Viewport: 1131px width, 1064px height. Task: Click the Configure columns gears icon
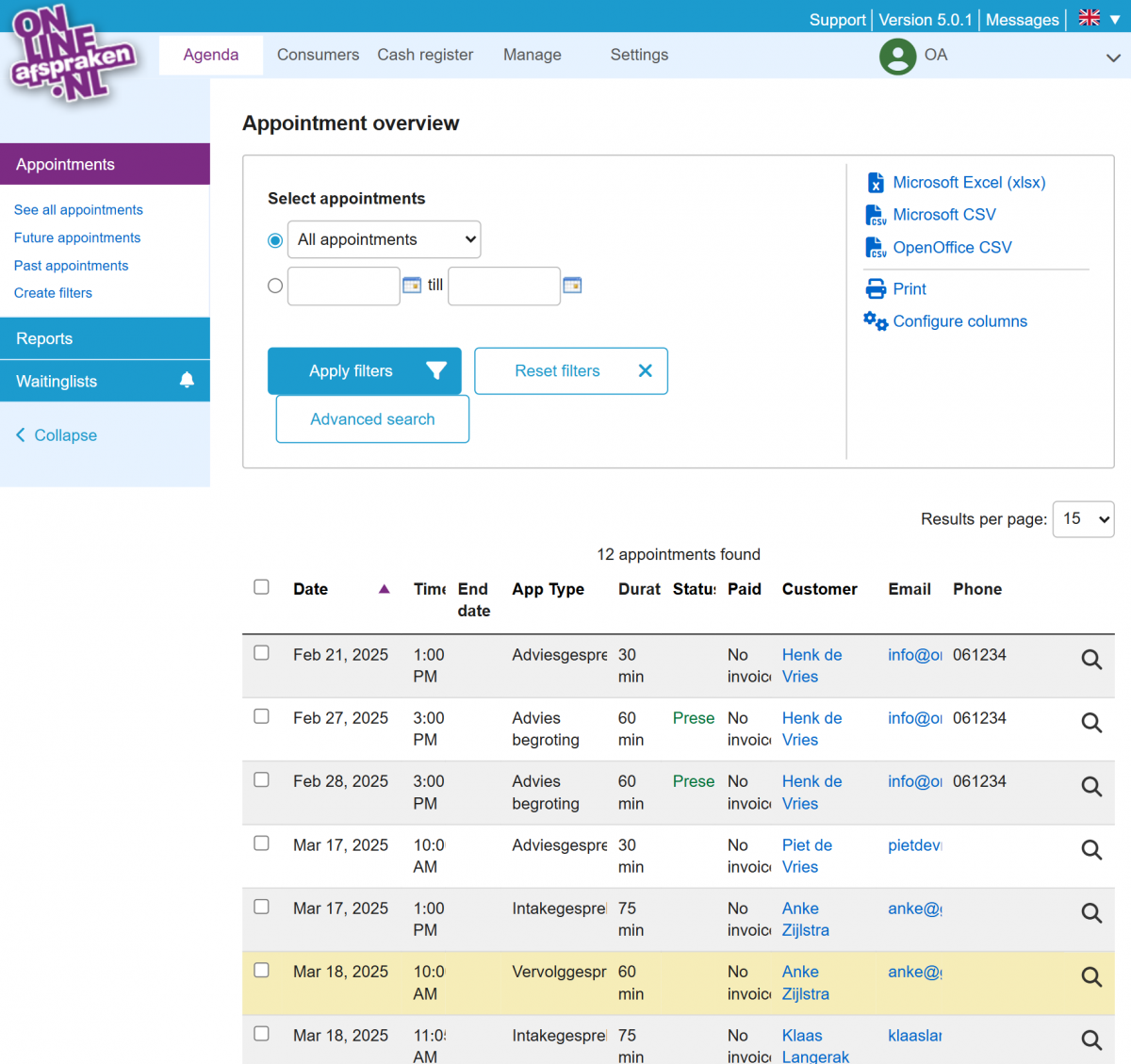click(876, 321)
